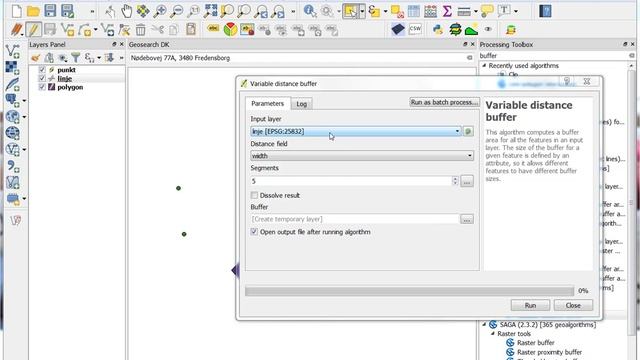Select the punkt layer name

coord(66,70)
